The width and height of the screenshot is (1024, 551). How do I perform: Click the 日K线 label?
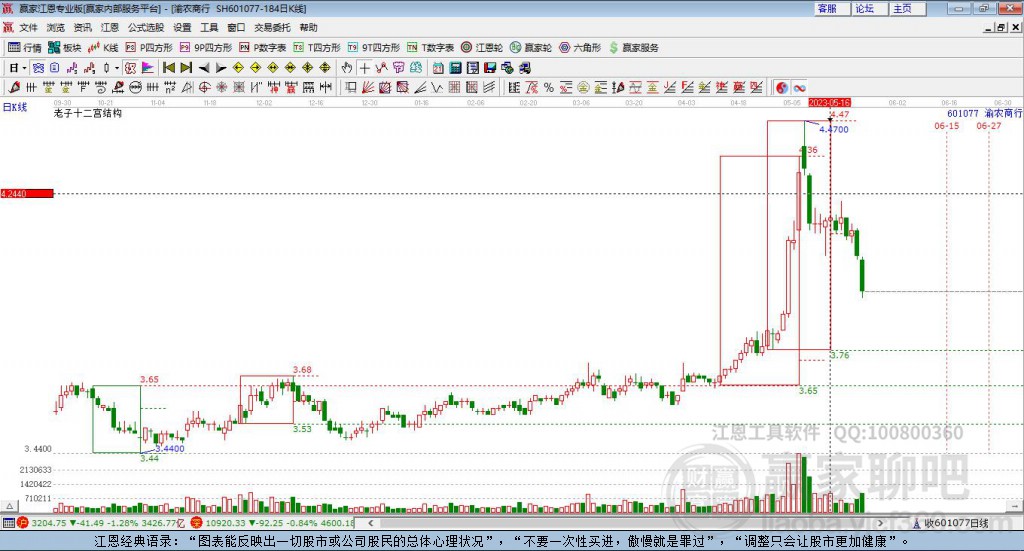coord(14,108)
